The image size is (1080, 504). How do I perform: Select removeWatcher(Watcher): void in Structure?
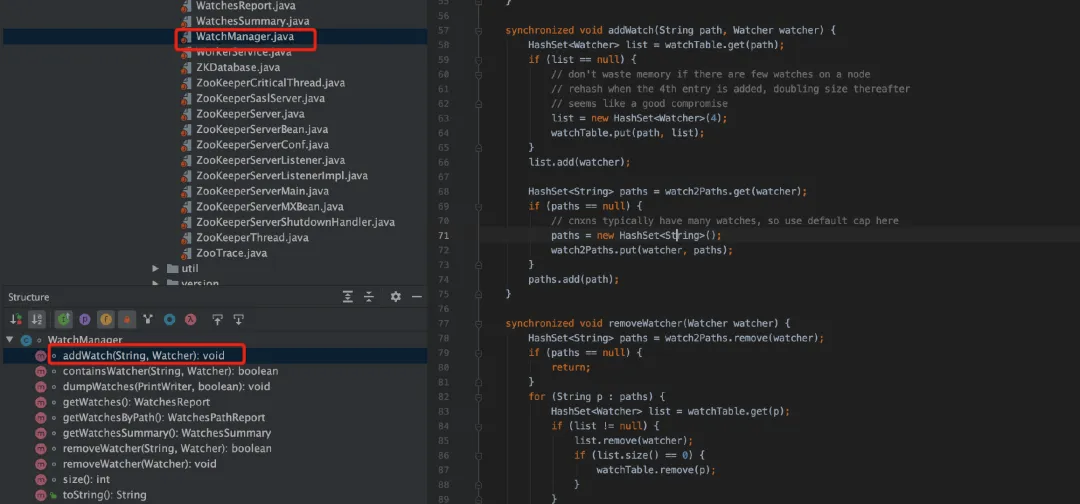coord(139,464)
